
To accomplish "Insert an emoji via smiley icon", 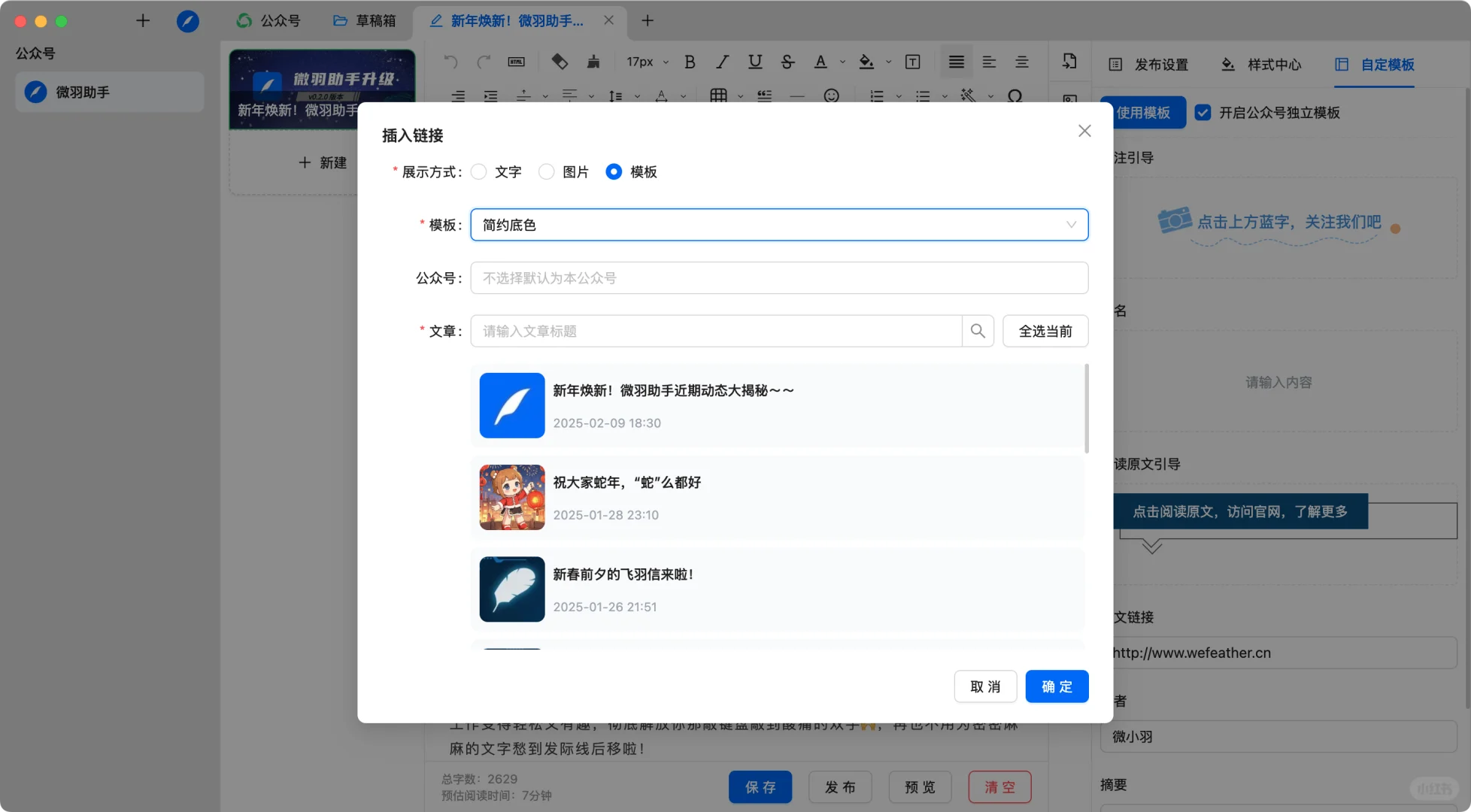I will point(832,96).
